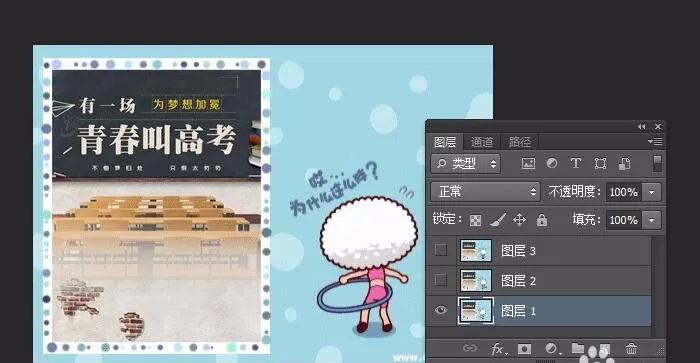Select layer name 图层 3

pyautogui.click(x=518, y=251)
